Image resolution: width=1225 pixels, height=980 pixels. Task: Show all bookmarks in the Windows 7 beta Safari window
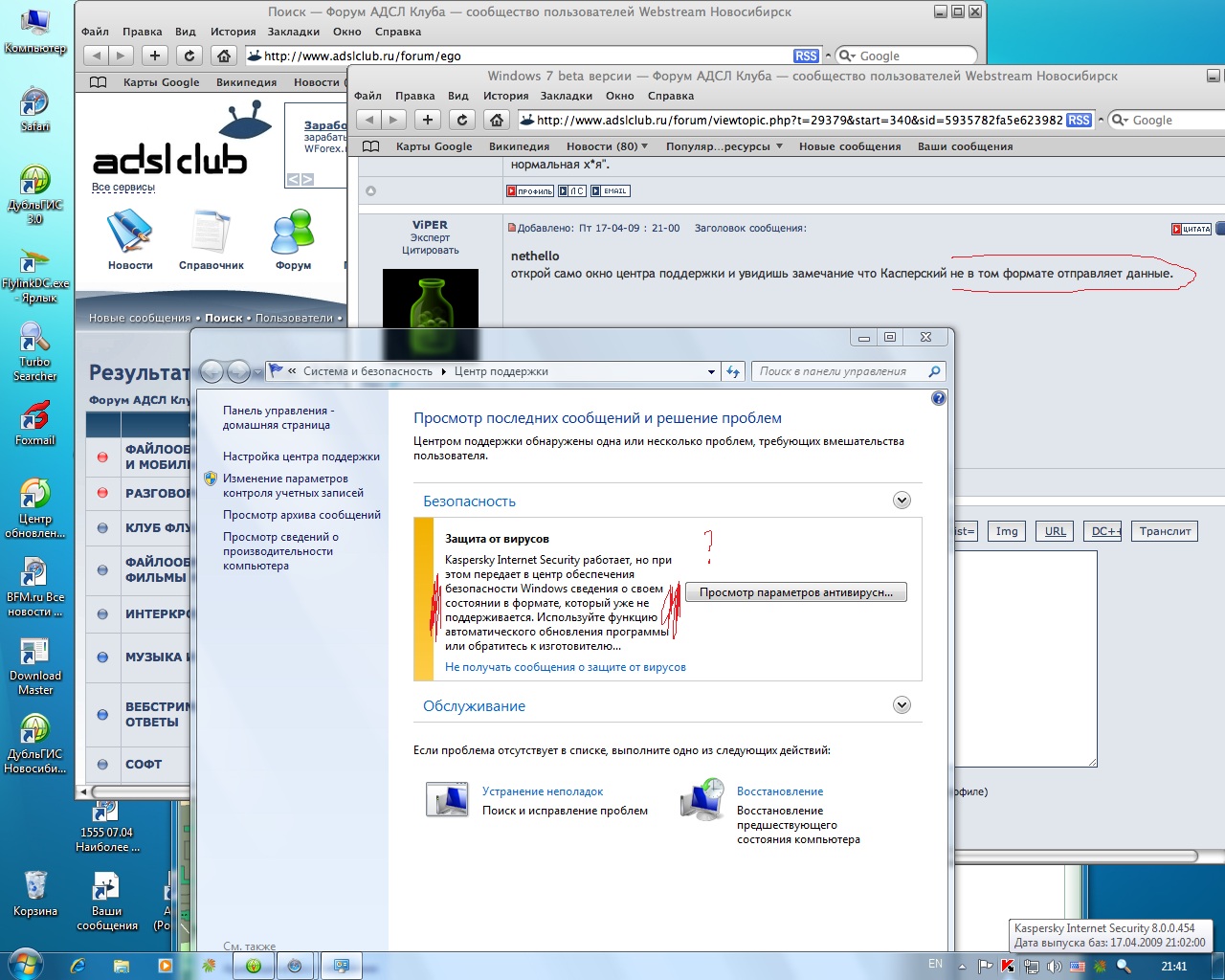click(x=371, y=146)
